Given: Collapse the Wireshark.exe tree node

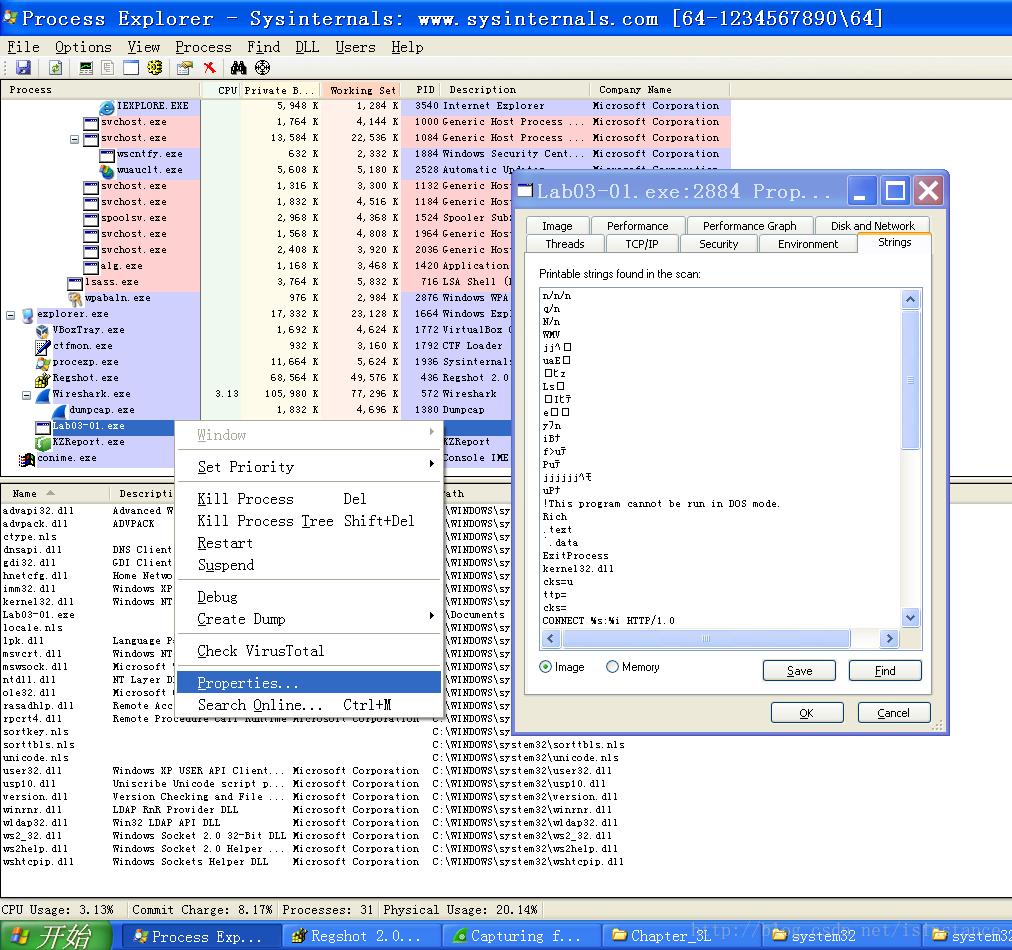Looking at the screenshot, I should coord(27,394).
